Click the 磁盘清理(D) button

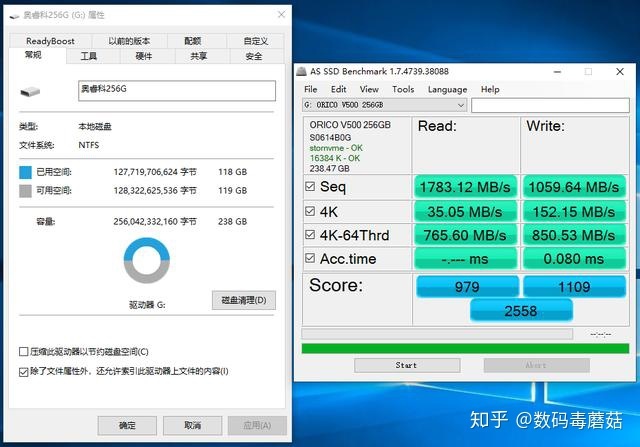click(x=244, y=300)
